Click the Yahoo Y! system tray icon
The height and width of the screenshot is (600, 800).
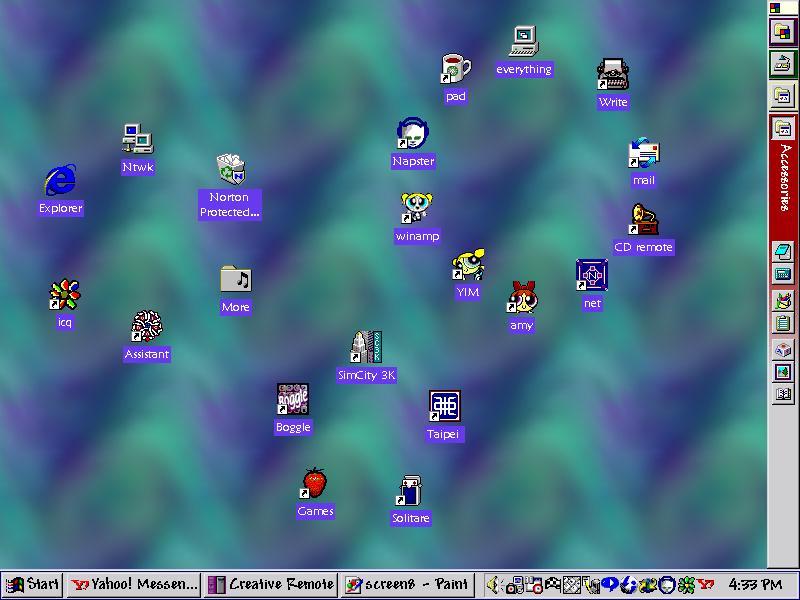click(706, 584)
